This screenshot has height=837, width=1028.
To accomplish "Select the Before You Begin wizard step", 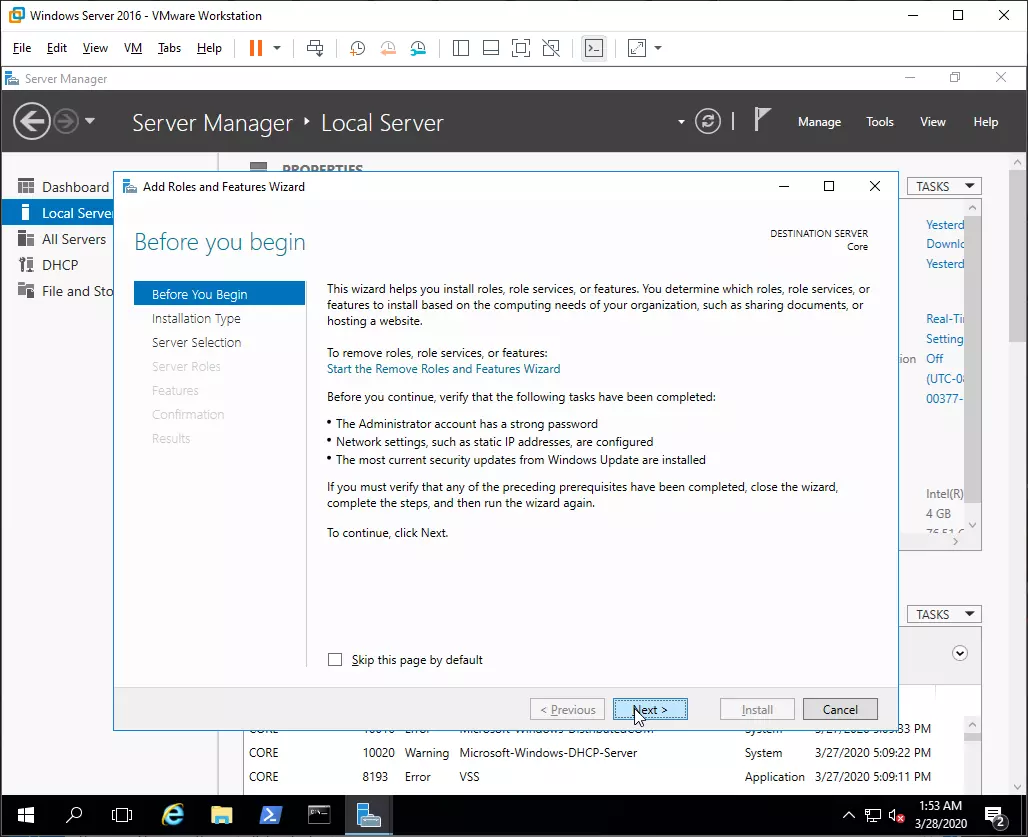I will 220,294.
